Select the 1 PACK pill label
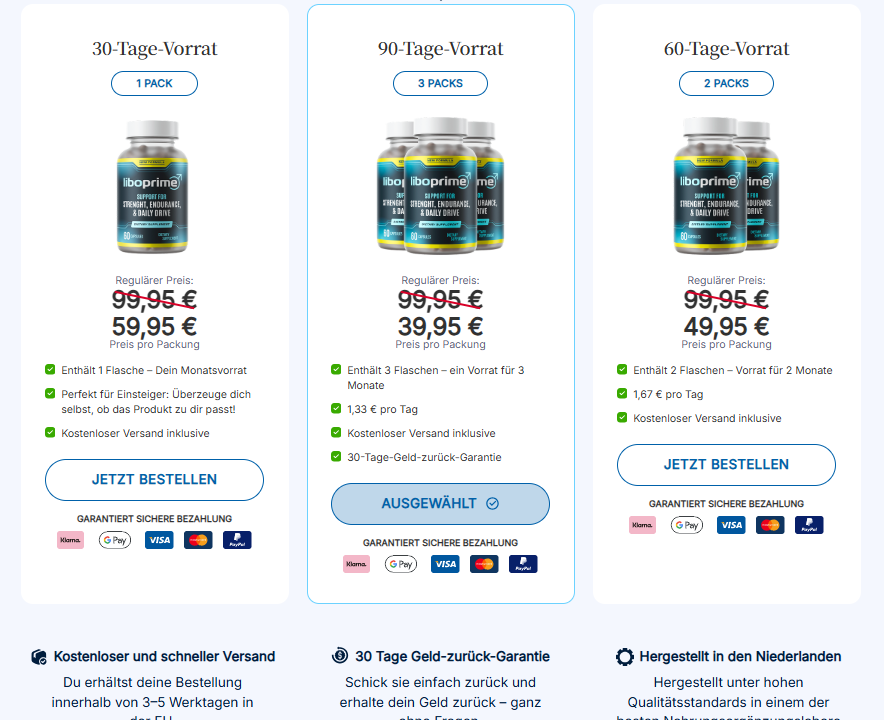 point(154,83)
